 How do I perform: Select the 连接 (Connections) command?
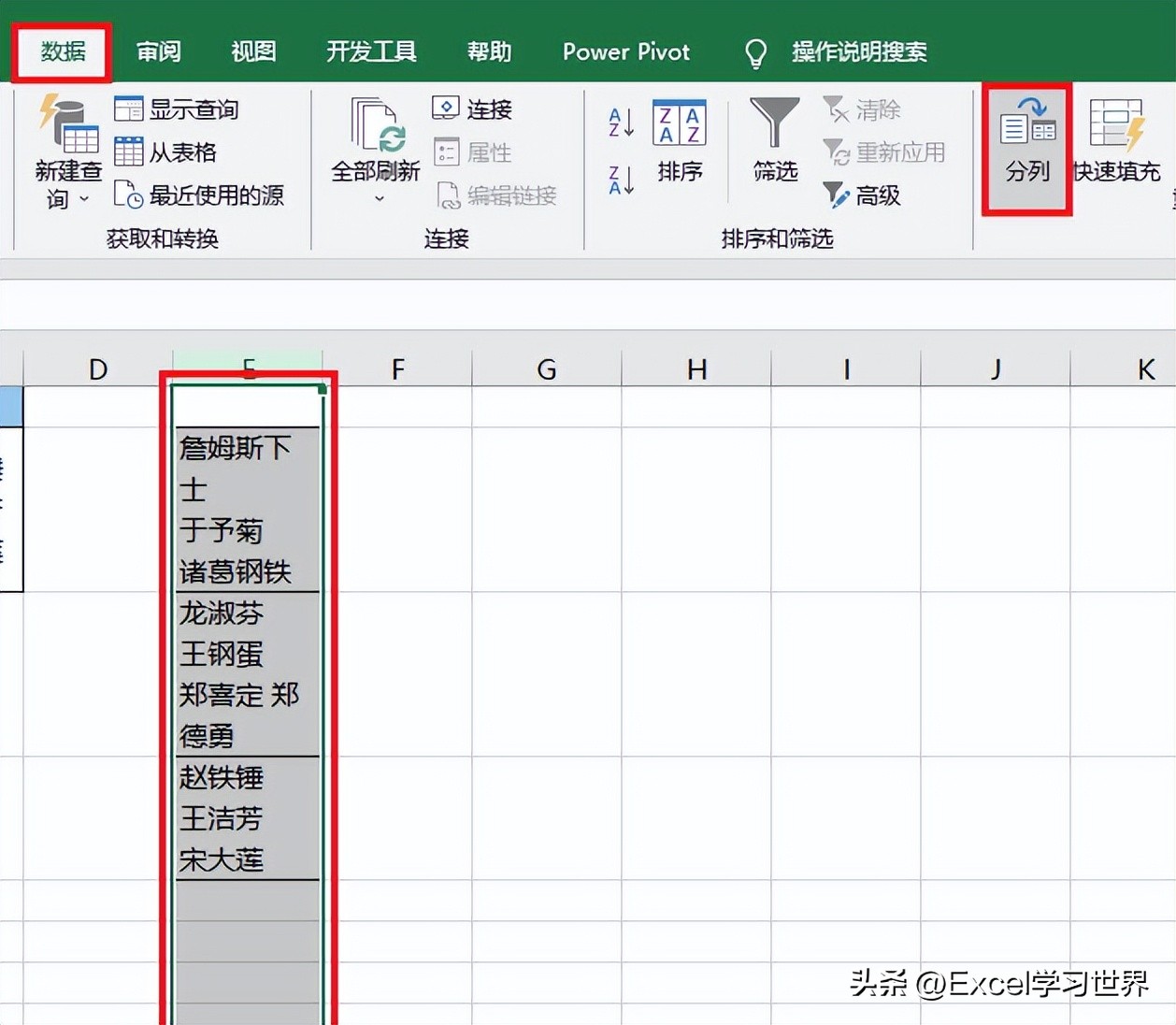point(472,109)
